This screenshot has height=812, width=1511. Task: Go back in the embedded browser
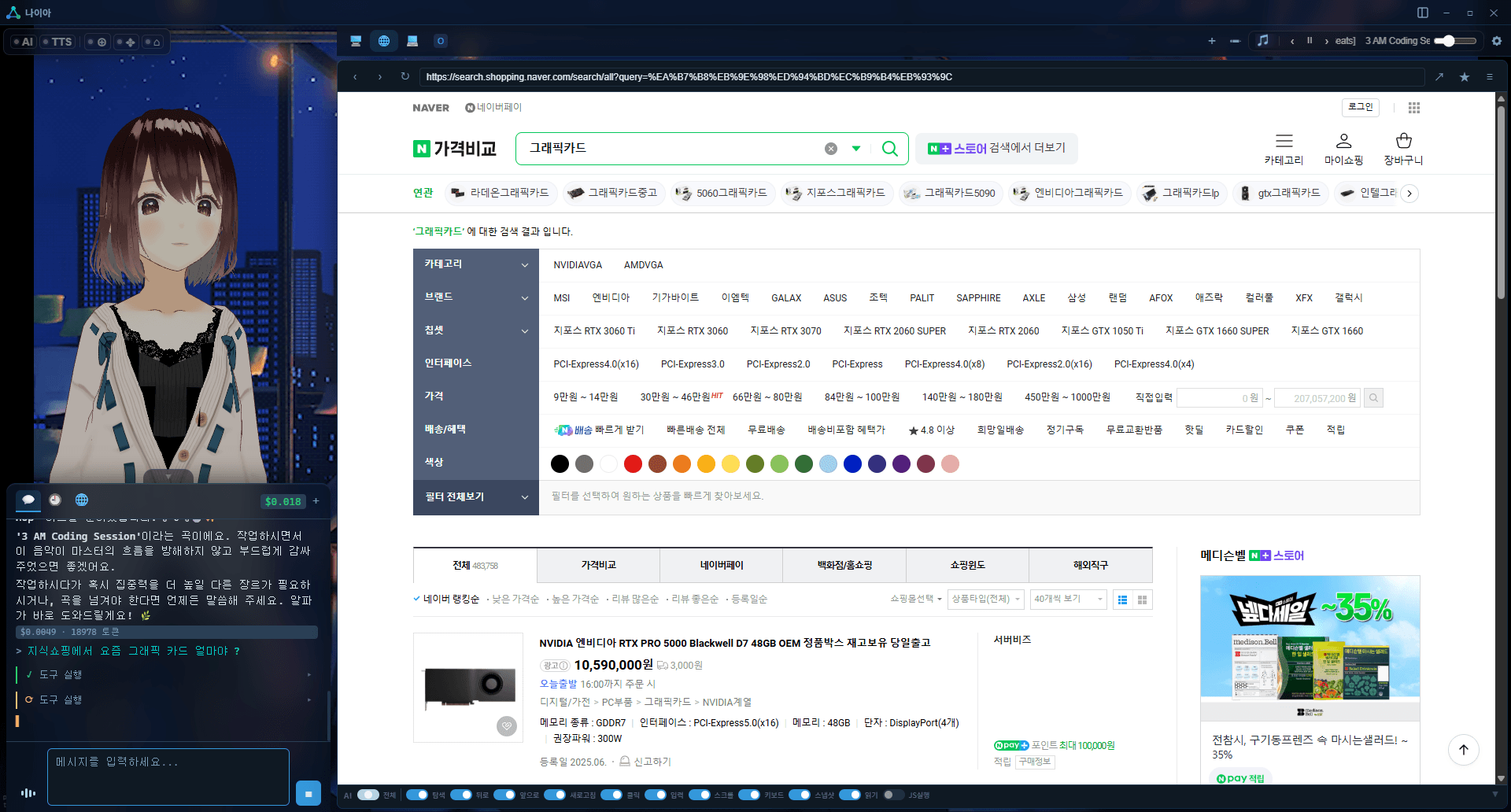click(x=355, y=76)
